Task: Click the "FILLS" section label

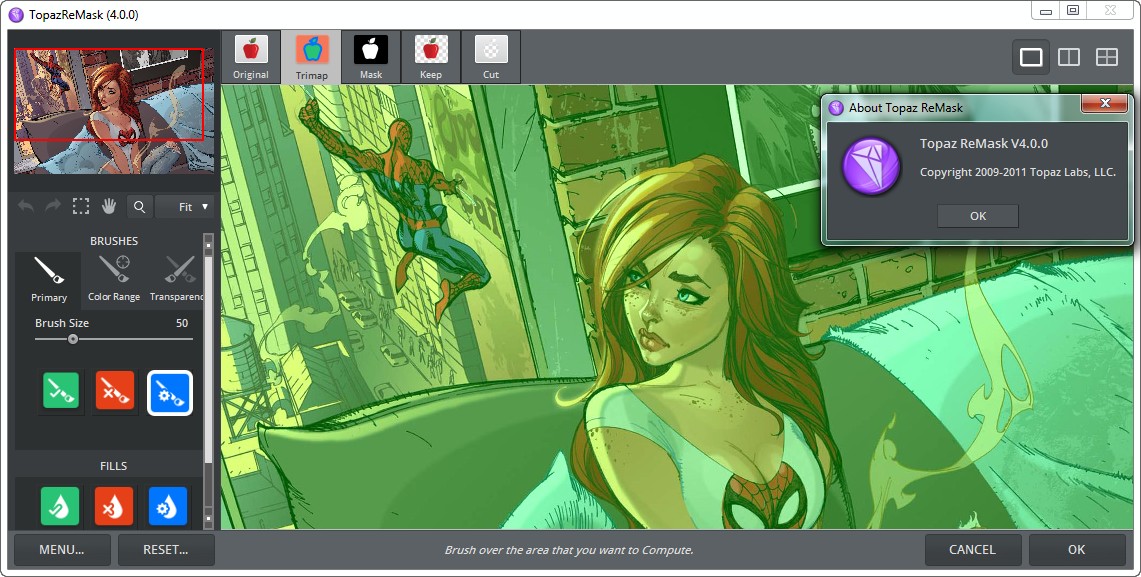Action: pos(114,466)
